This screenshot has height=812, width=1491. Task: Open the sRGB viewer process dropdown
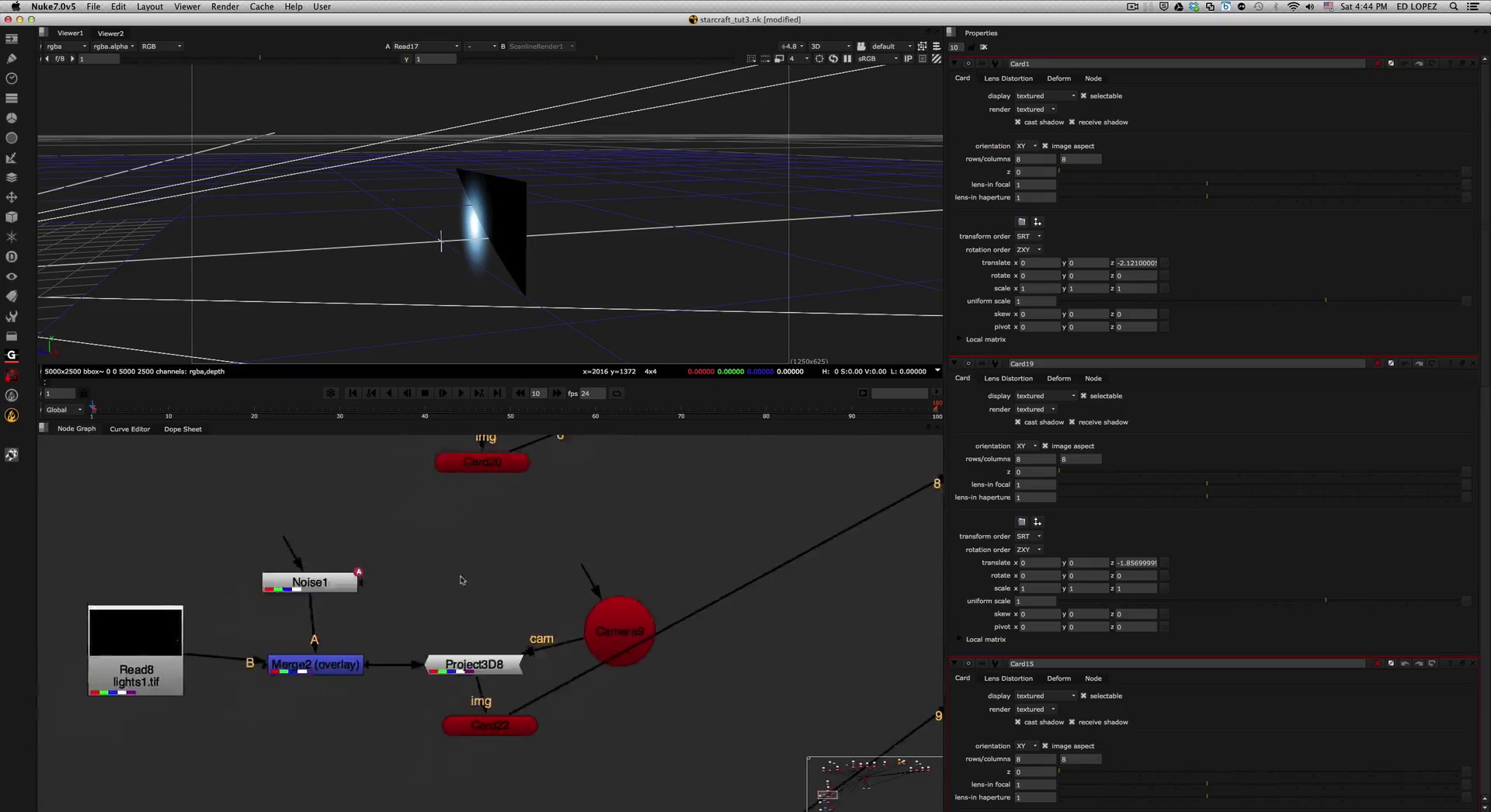[878, 58]
